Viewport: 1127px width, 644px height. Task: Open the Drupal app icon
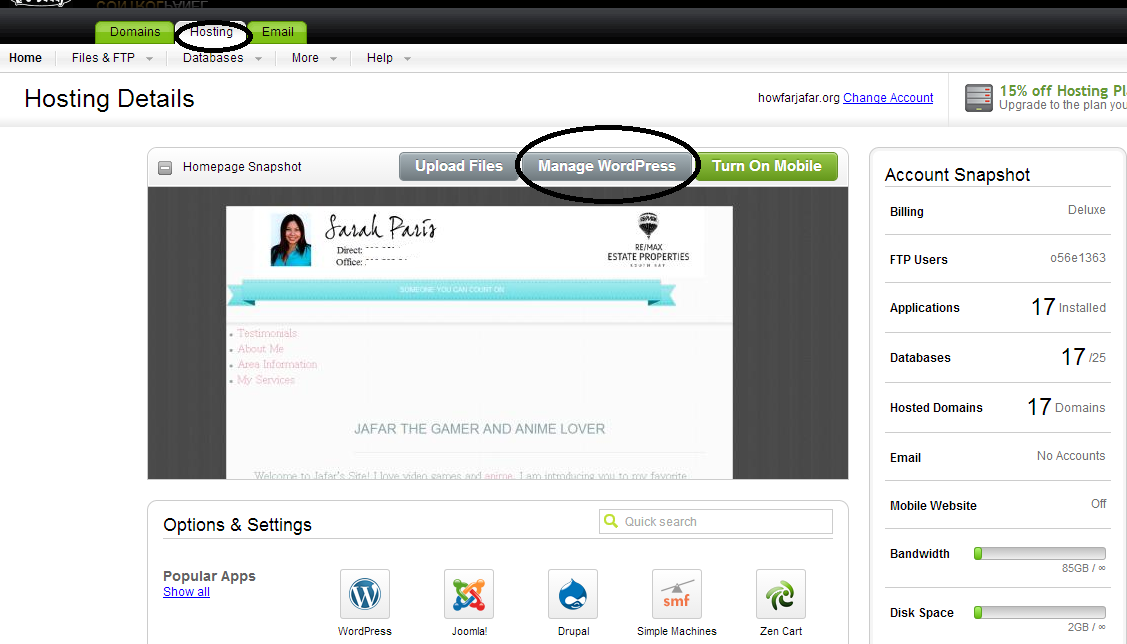573,594
